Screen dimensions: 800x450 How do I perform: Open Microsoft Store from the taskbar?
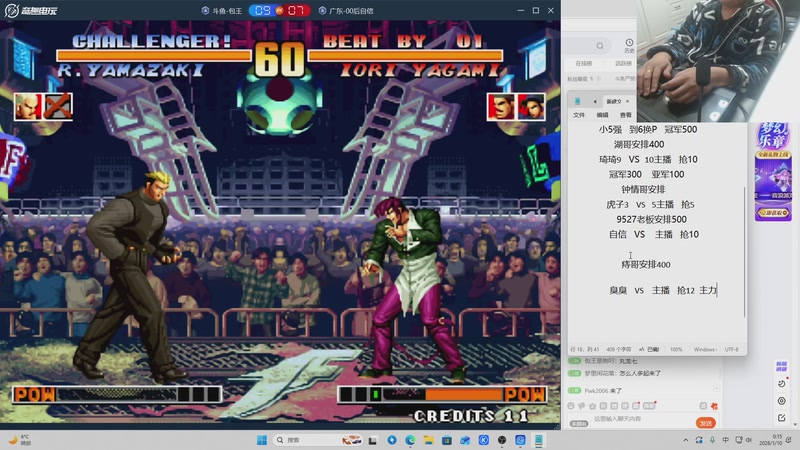point(447,440)
